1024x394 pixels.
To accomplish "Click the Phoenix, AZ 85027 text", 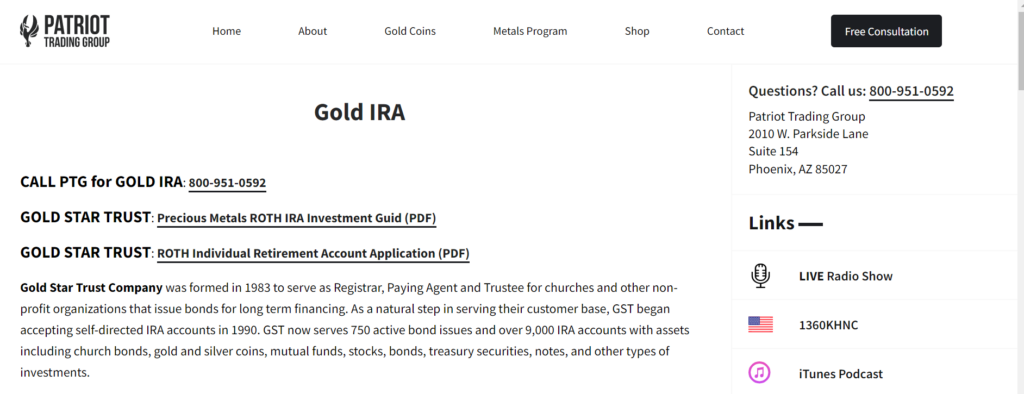I will click(x=798, y=169).
